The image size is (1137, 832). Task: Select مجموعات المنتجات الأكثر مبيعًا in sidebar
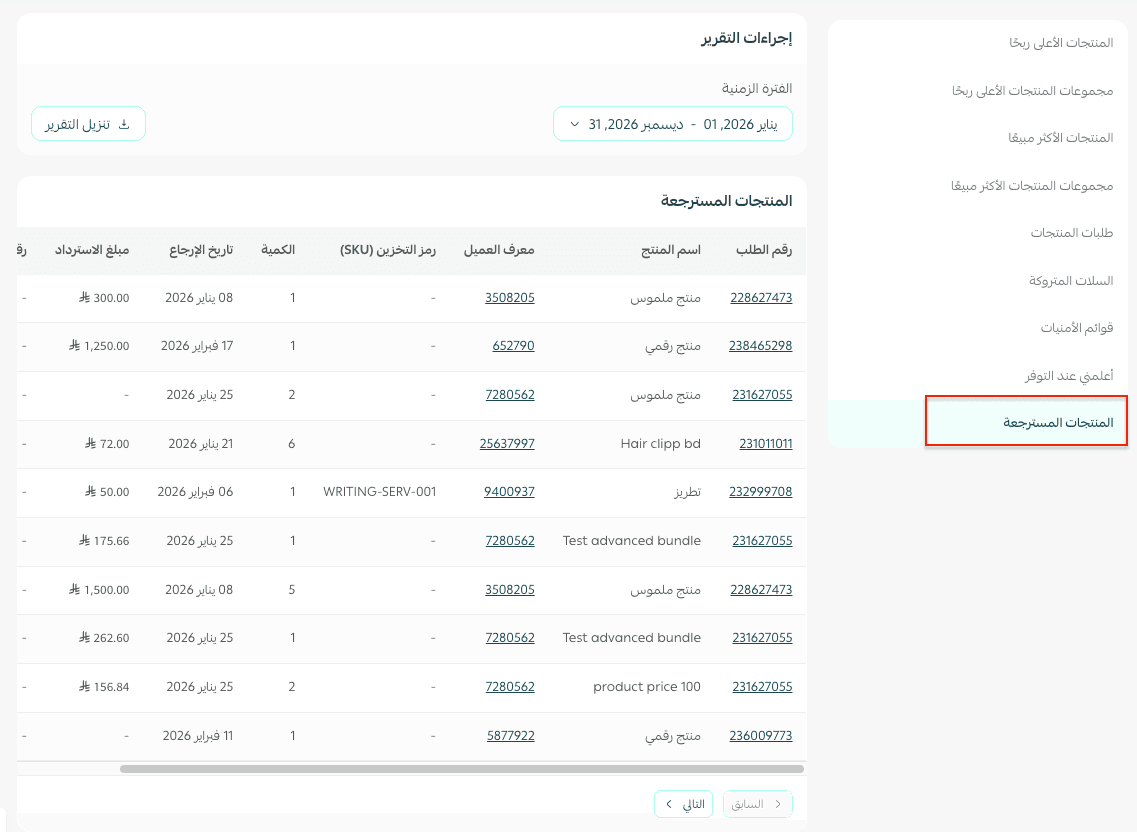tap(1031, 186)
